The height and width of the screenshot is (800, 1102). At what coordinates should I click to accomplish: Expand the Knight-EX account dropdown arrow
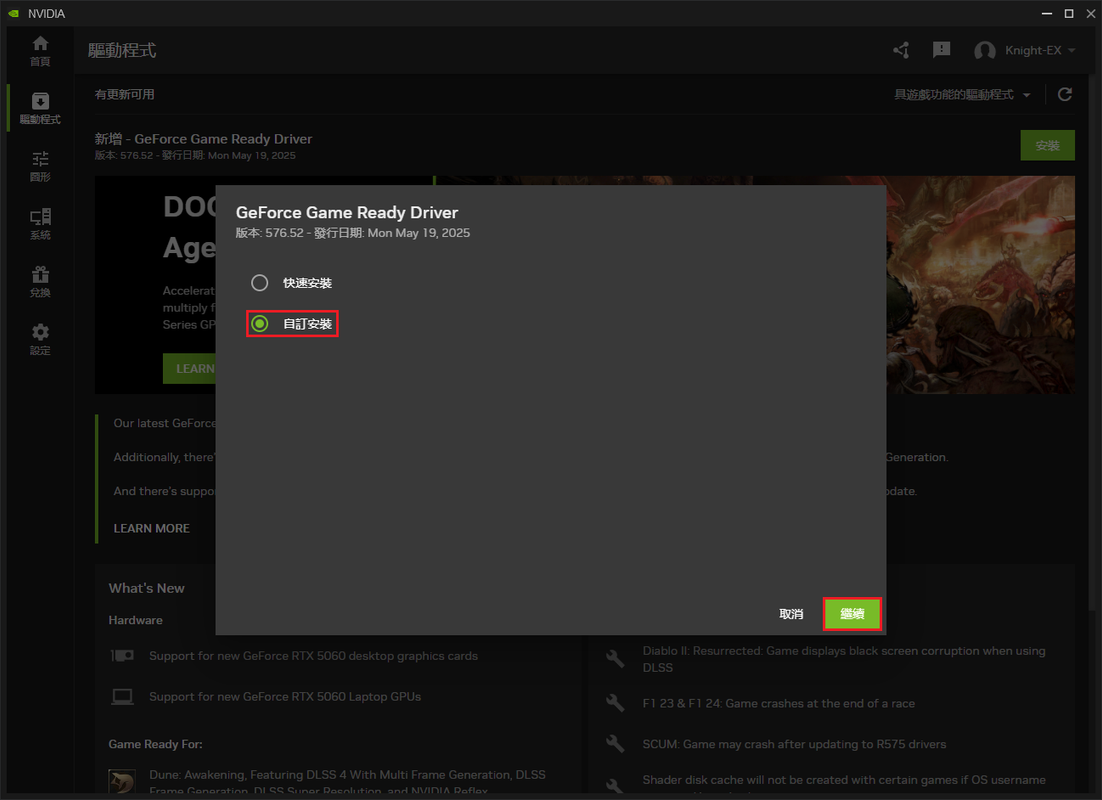click(1072, 51)
